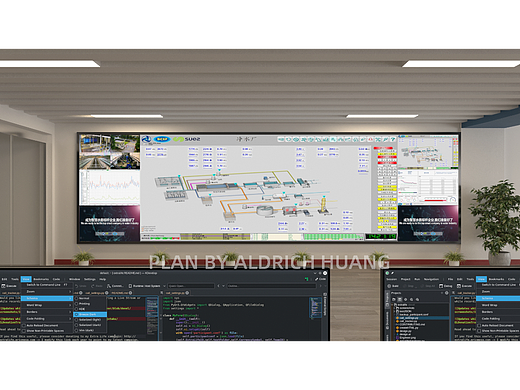Open the Project menu on right monitor
520x390 pixels.
tap(405, 279)
